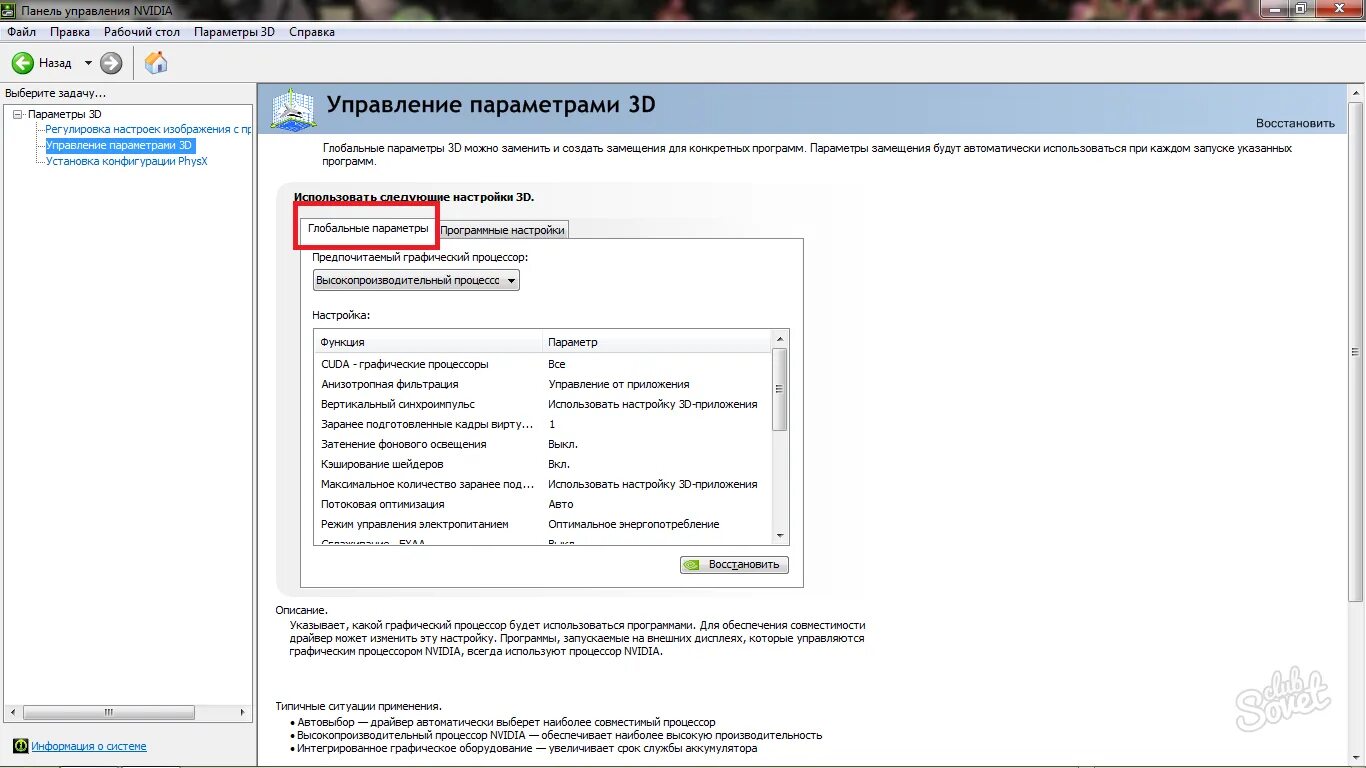Select the Заранее подготовленные кадры вирту… row
Viewport: 1366px width, 768px height.
[x=543, y=424]
